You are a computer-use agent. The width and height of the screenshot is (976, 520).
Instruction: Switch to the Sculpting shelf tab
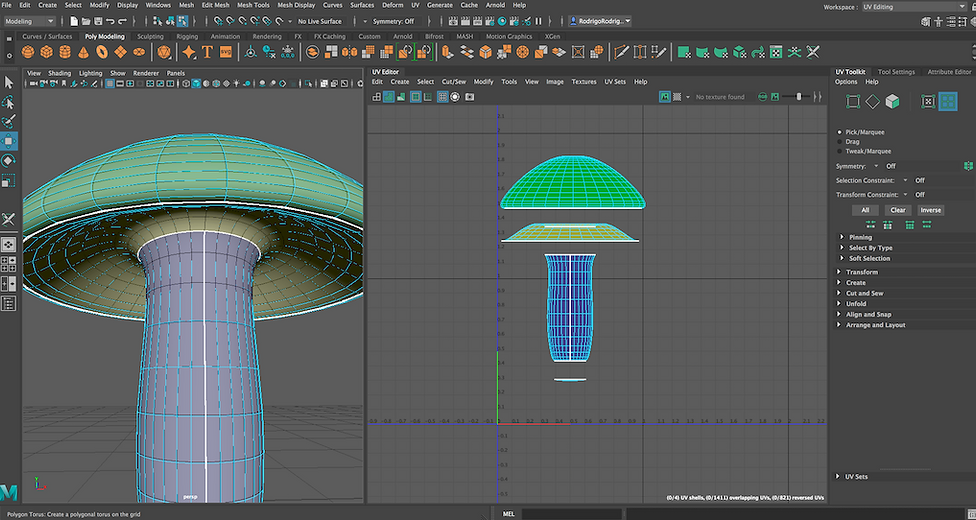click(150, 37)
